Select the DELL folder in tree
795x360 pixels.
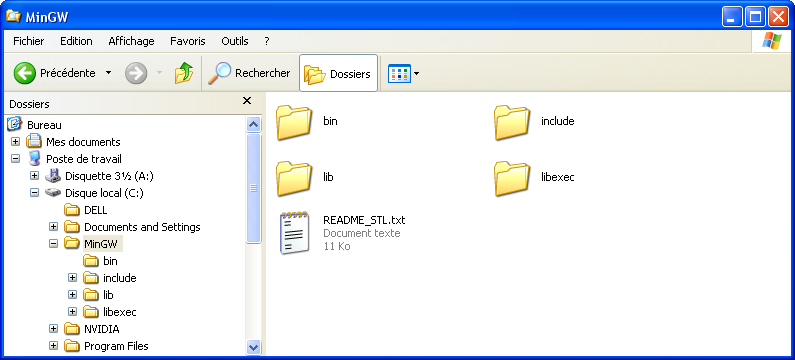[95, 210]
